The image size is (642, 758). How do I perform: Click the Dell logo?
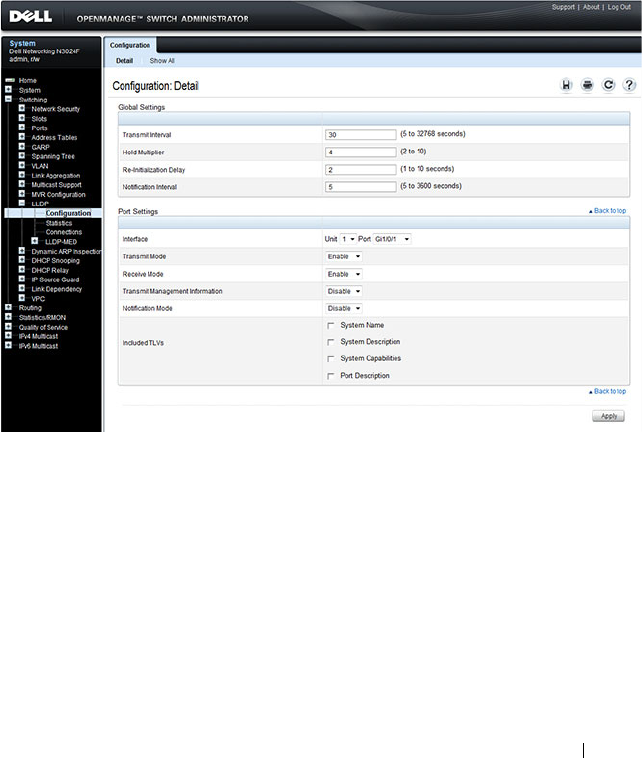(30, 16)
